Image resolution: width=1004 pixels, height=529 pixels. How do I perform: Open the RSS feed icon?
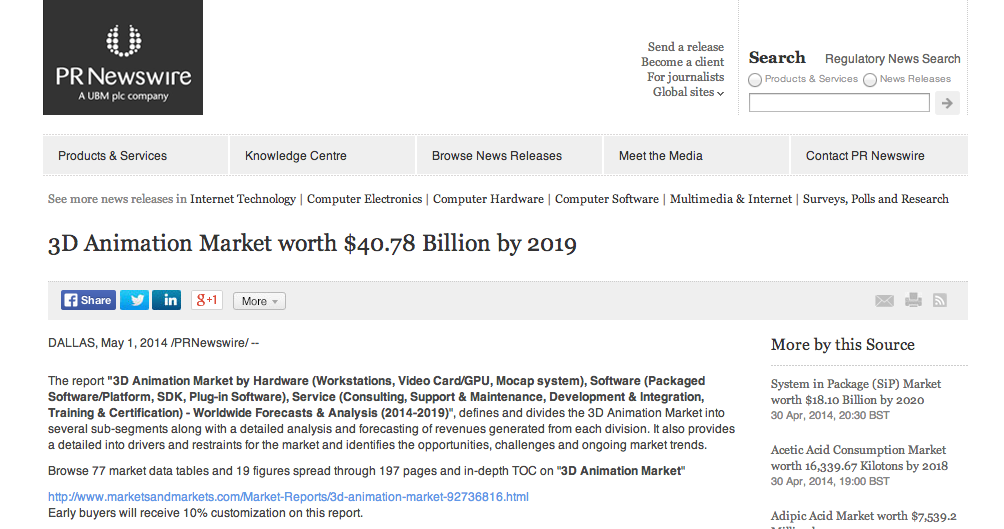pos(939,300)
